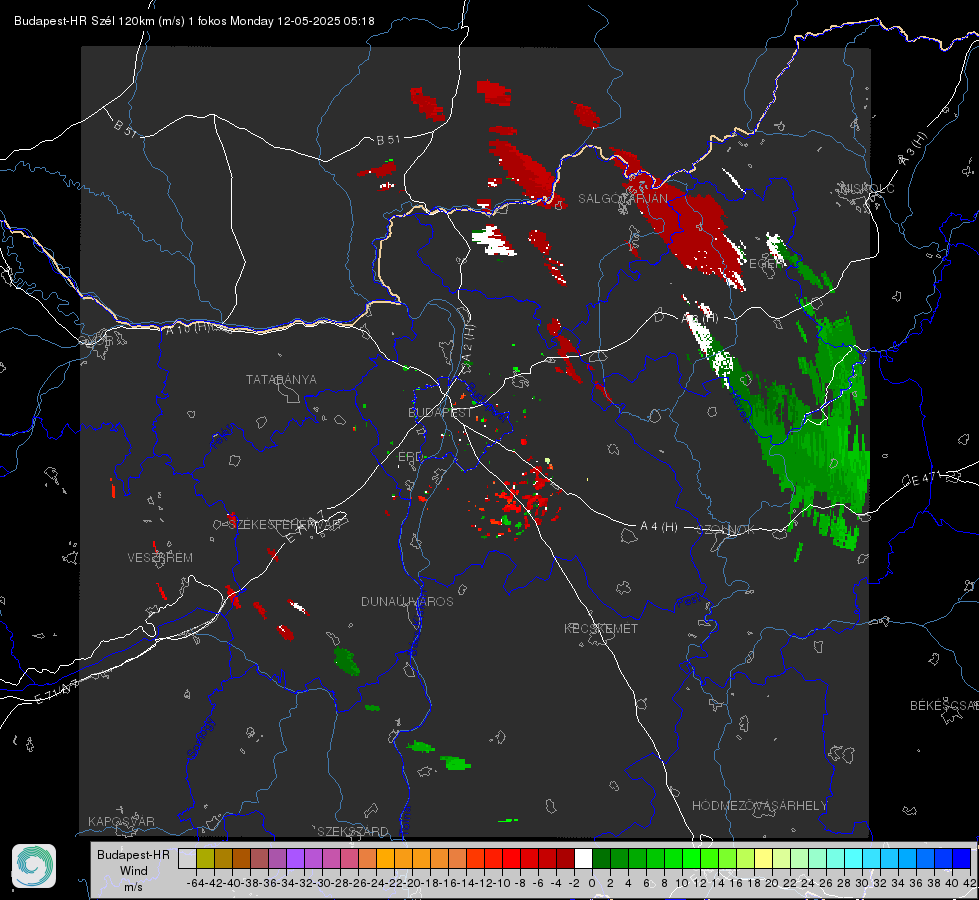Click the BÉKÉSCSABA city label
The image size is (979, 900).
[944, 705]
